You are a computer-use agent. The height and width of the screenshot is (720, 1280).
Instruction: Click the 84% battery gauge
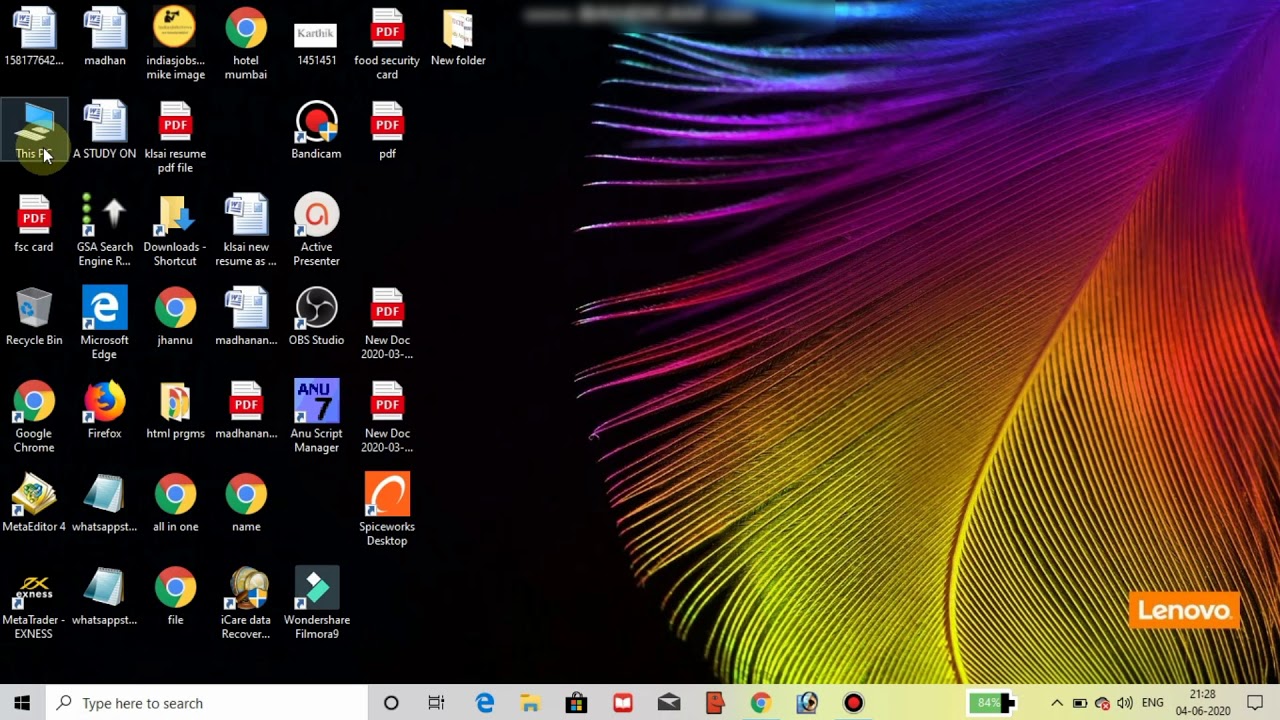pyautogui.click(x=991, y=703)
